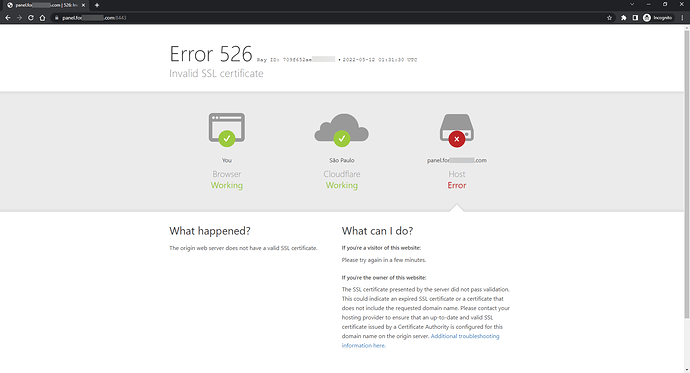Bookmark this page with the star icon

pos(609,18)
